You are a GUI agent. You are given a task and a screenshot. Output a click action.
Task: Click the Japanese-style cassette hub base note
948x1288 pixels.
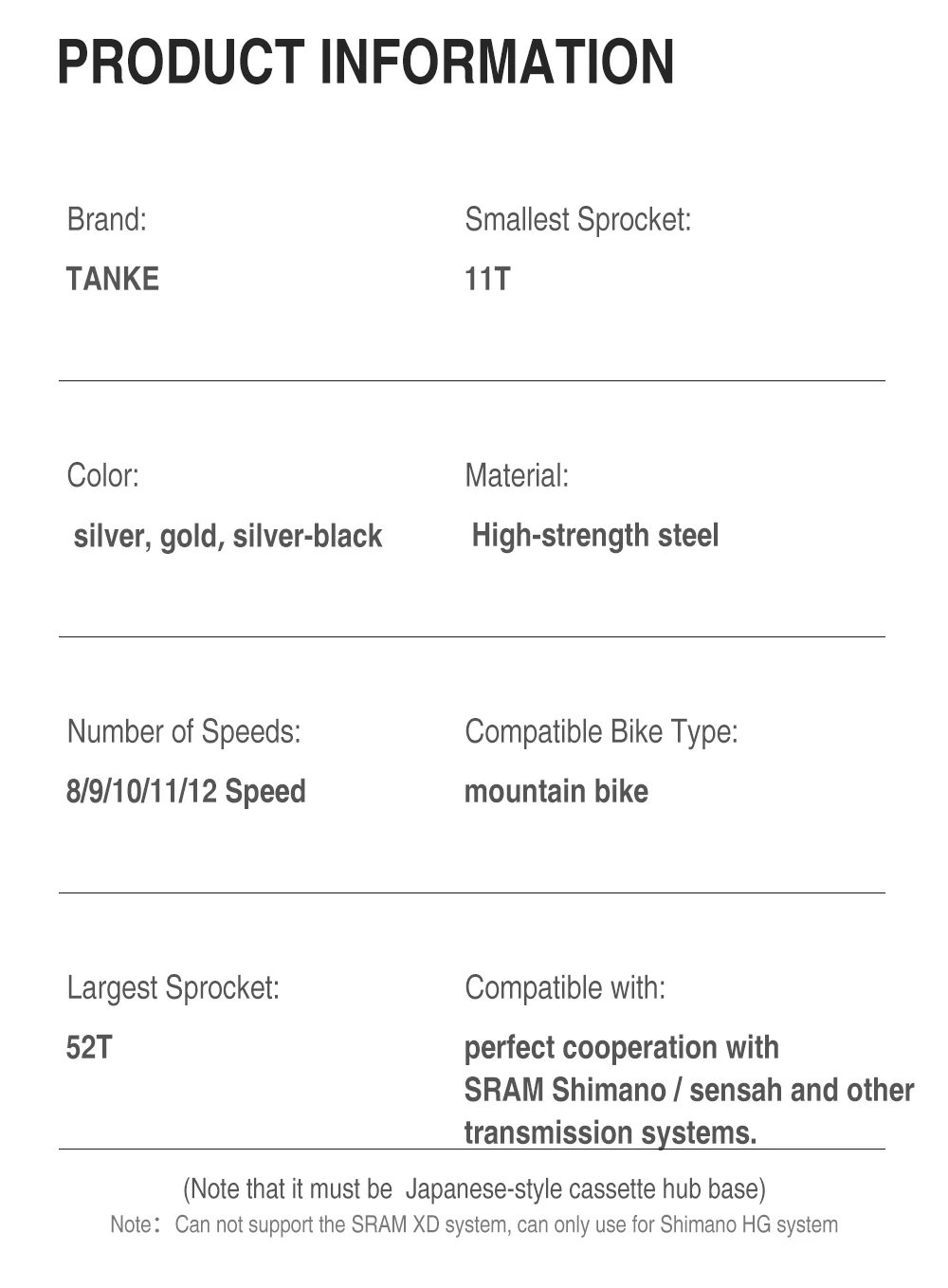tap(474, 1189)
